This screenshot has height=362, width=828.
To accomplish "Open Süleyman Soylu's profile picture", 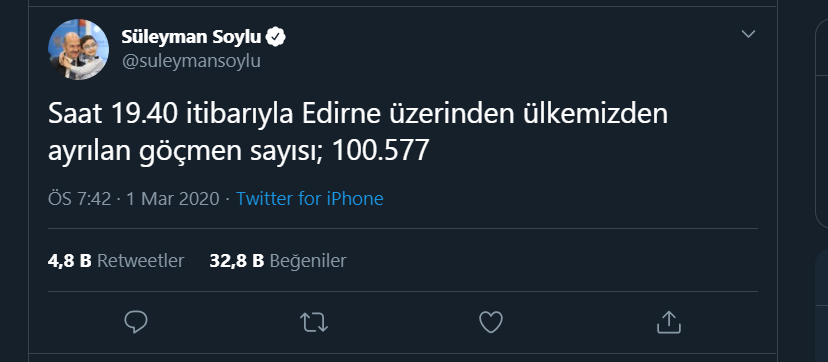I will click(x=78, y=50).
